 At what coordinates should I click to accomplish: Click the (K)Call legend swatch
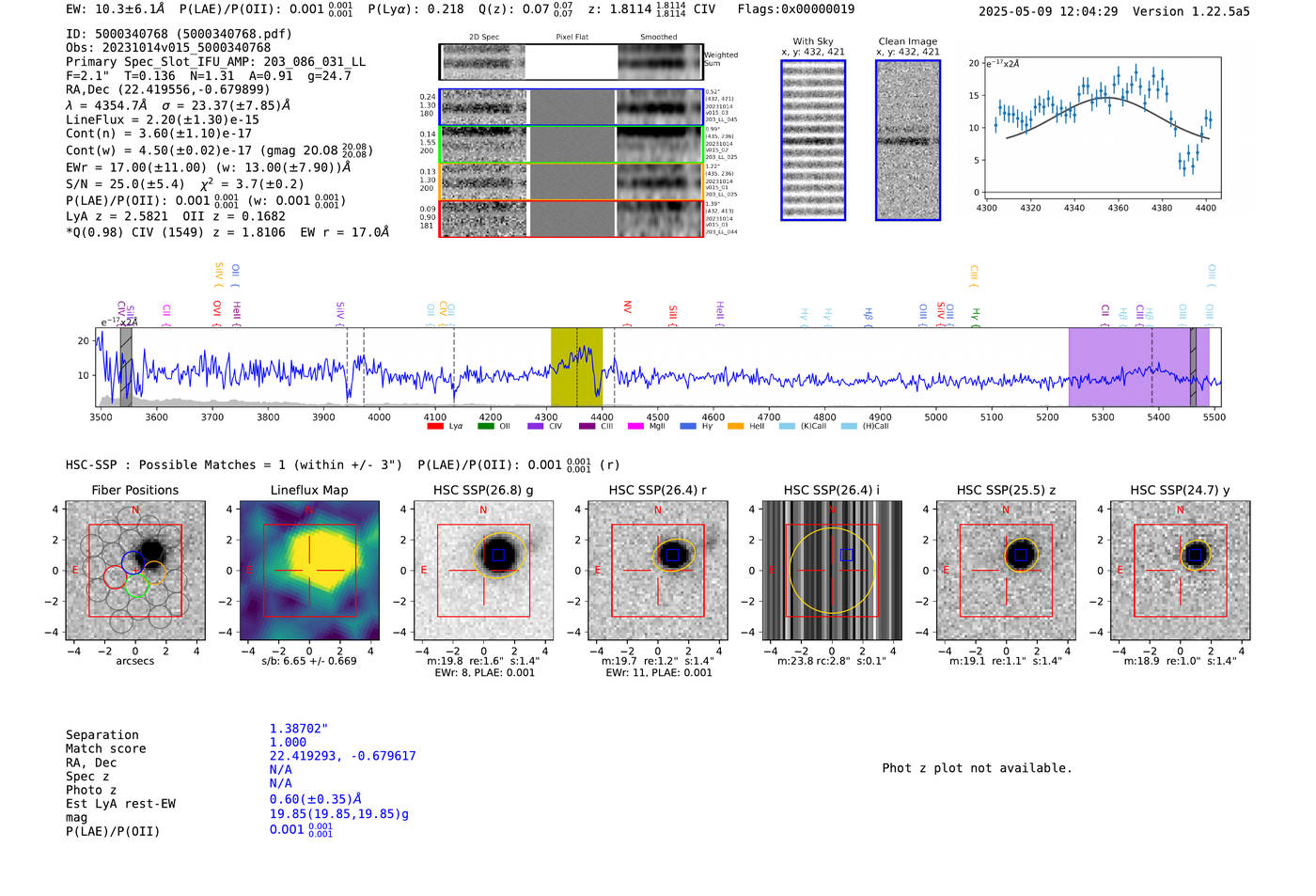tap(787, 426)
